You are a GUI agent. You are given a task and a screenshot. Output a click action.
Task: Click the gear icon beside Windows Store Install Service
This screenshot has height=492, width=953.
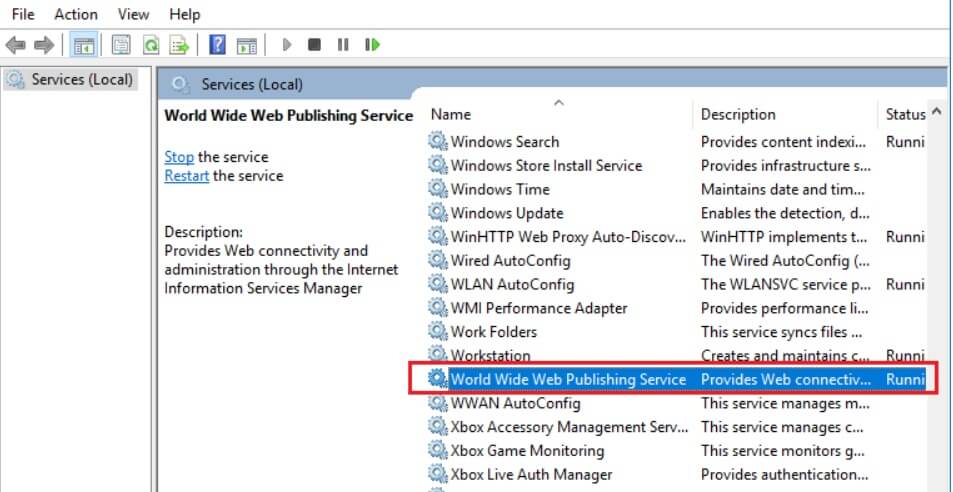click(438, 165)
